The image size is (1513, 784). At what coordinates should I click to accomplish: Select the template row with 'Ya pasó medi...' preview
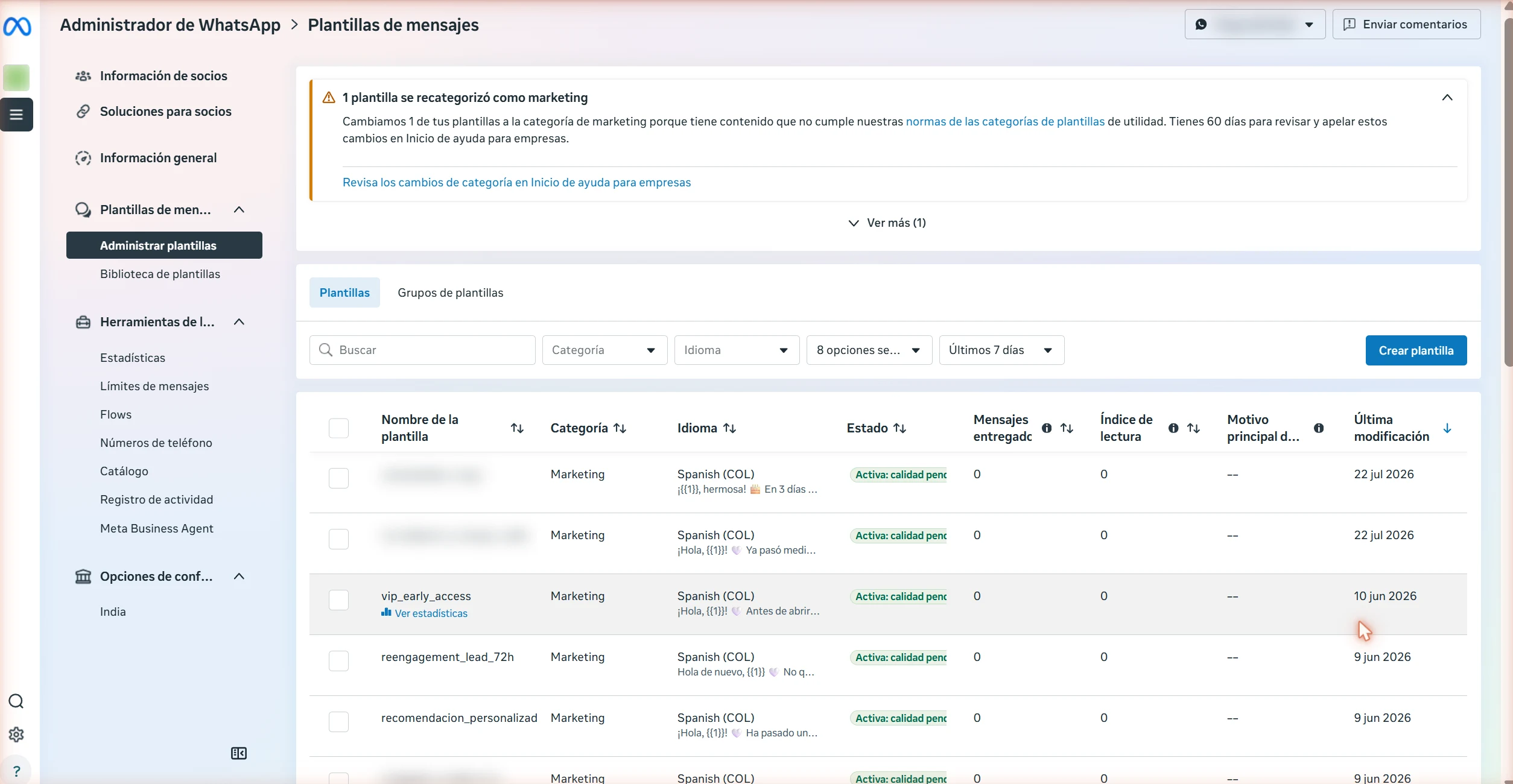click(x=338, y=539)
